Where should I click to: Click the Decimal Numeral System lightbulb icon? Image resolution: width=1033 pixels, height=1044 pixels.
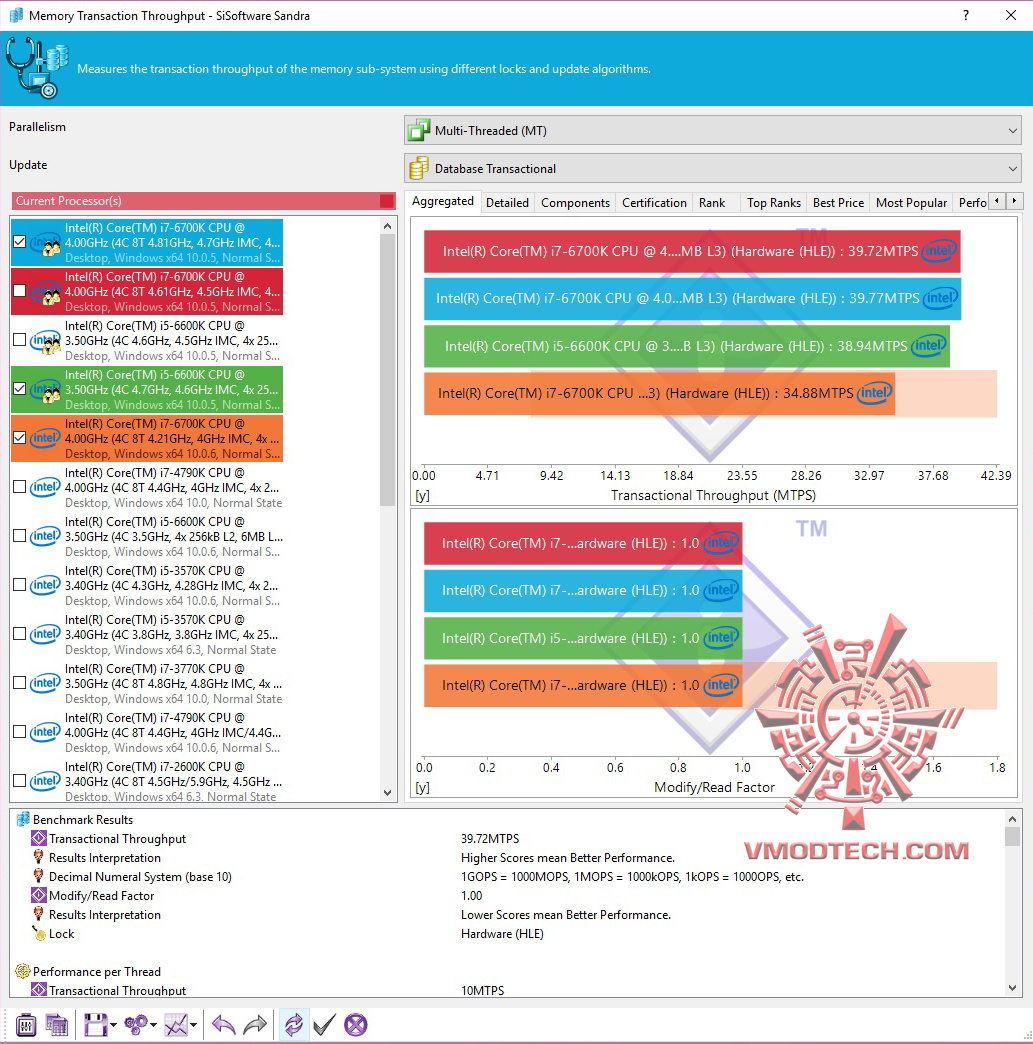[39, 876]
